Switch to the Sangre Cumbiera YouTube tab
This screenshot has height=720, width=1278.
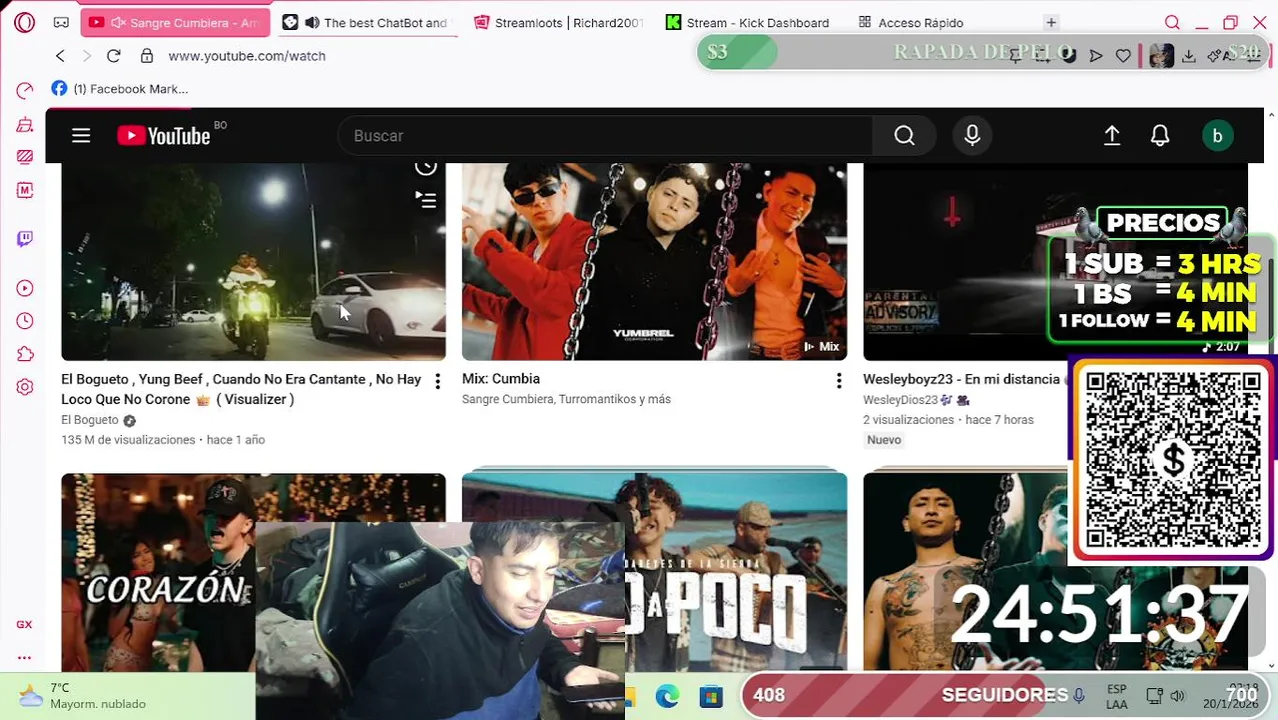coord(176,22)
